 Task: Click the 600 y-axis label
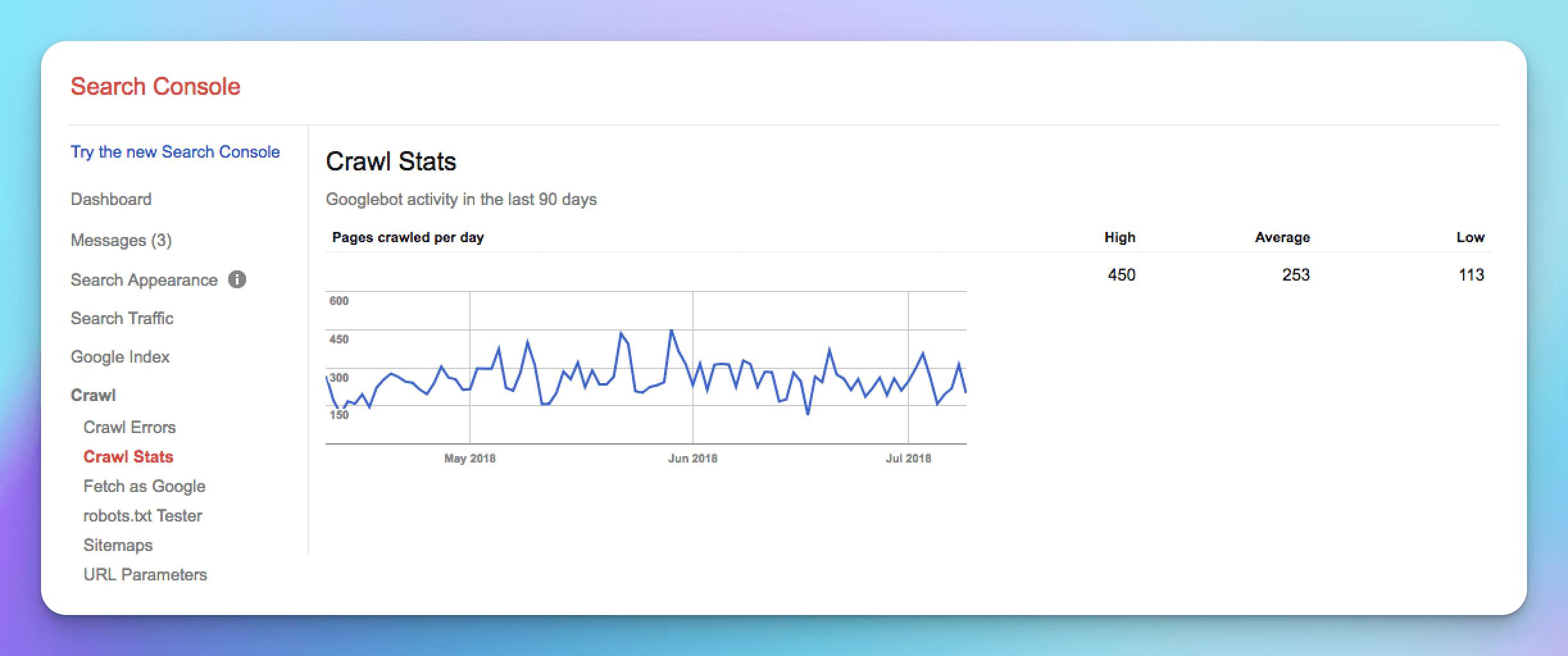[x=339, y=301]
